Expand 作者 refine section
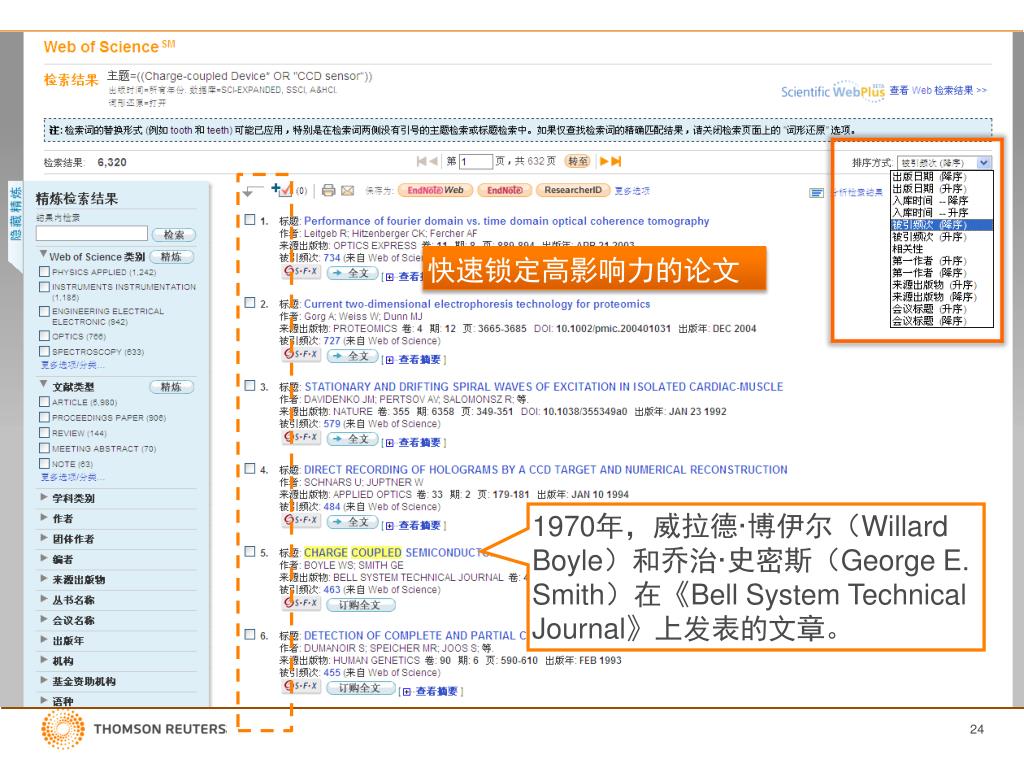 (x=43, y=517)
